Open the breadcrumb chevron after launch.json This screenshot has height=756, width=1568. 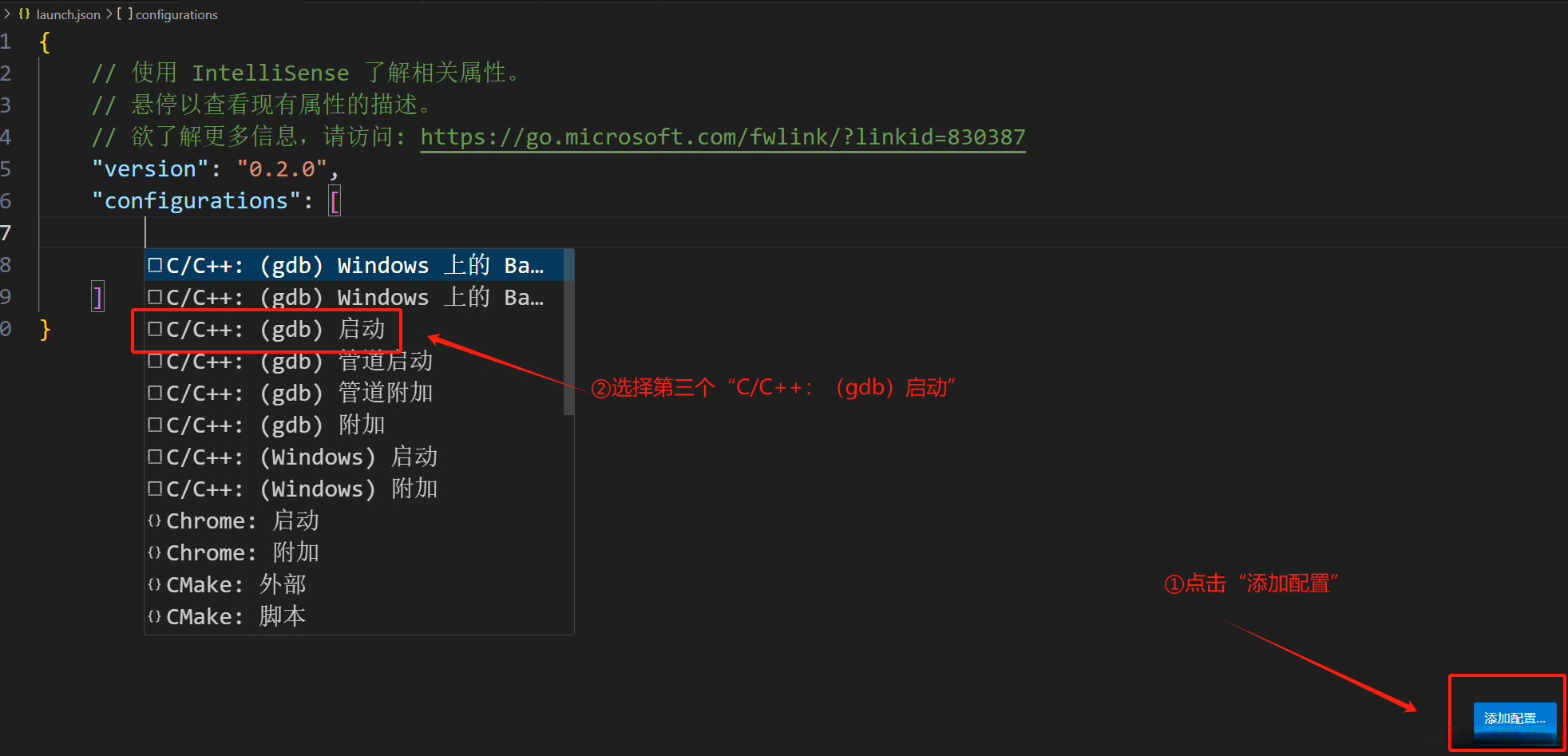108,14
